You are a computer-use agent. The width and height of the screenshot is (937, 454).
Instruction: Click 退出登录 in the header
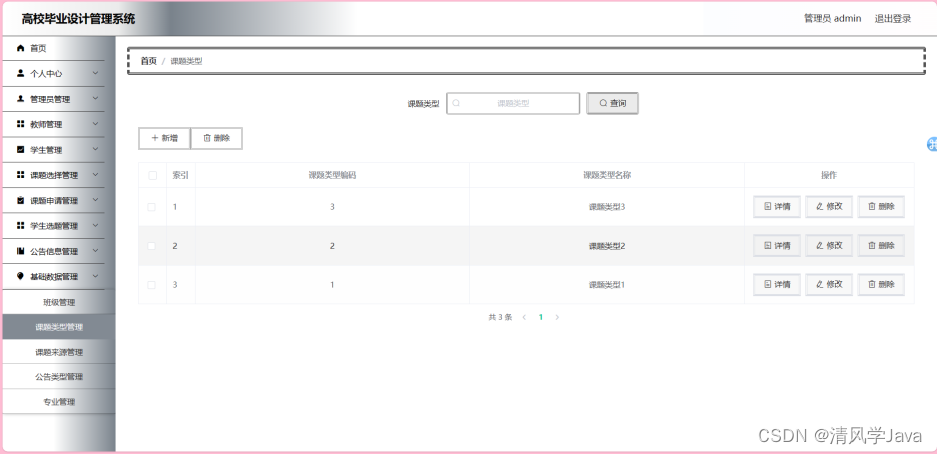(893, 19)
